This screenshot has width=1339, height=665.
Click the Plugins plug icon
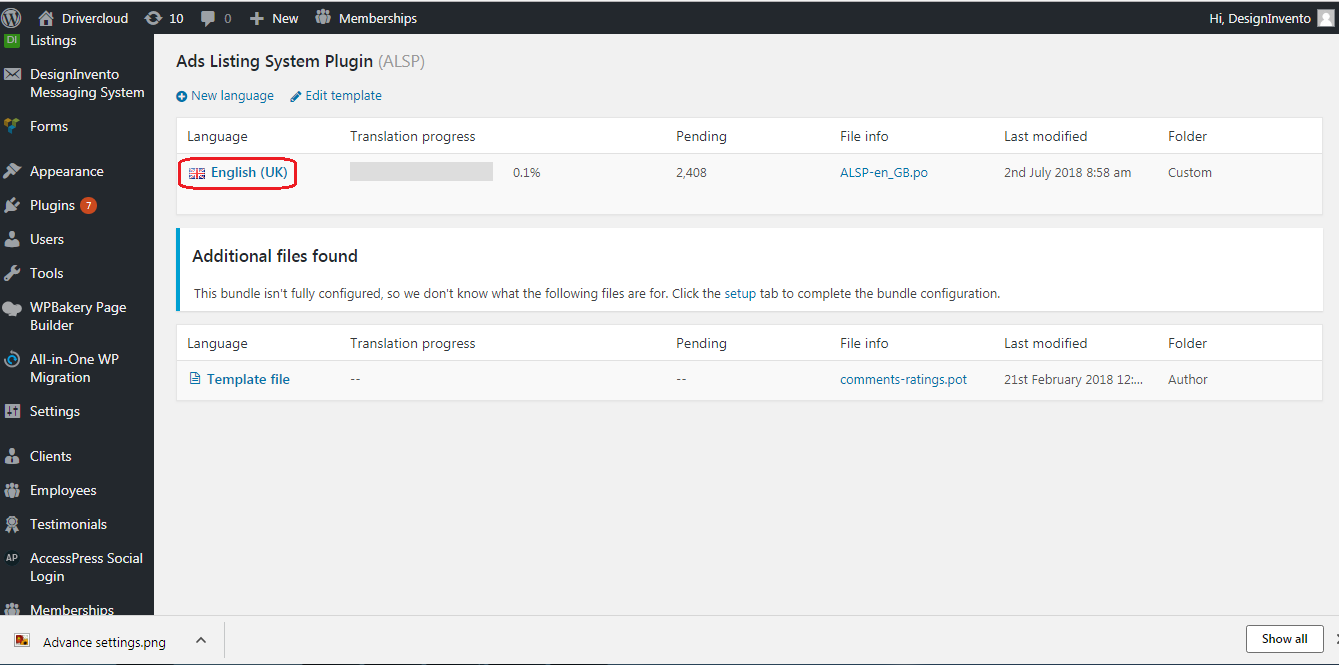coord(12,205)
